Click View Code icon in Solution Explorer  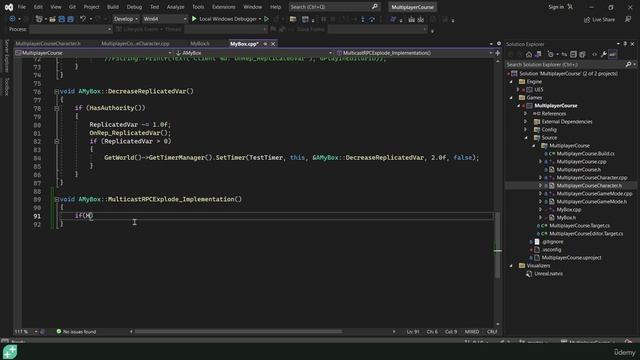[x=595, y=55]
